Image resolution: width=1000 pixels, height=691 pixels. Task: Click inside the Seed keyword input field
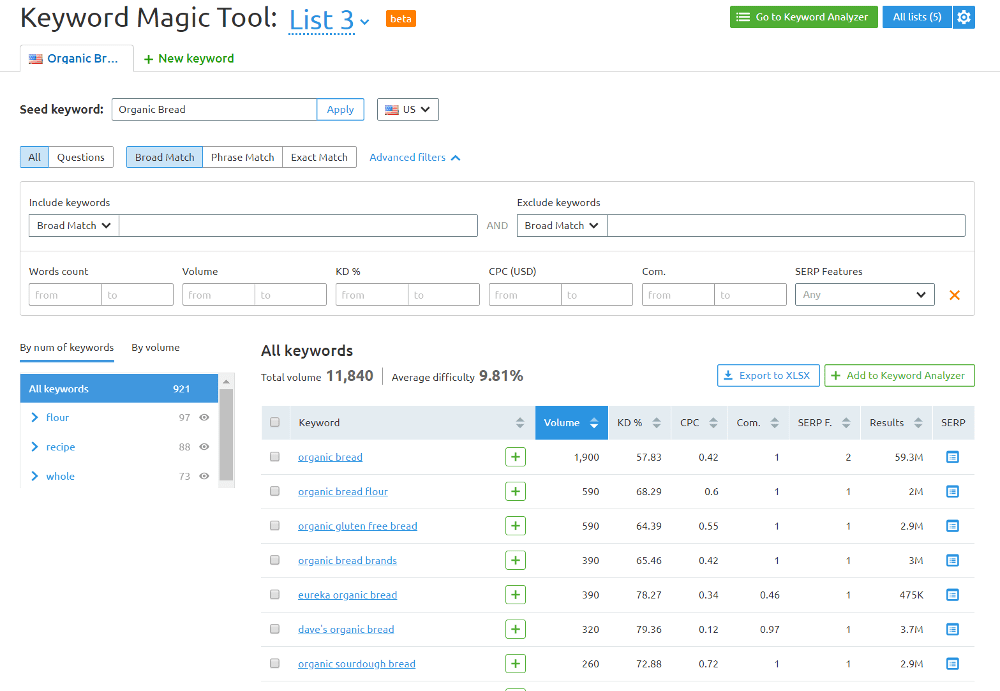tap(213, 109)
